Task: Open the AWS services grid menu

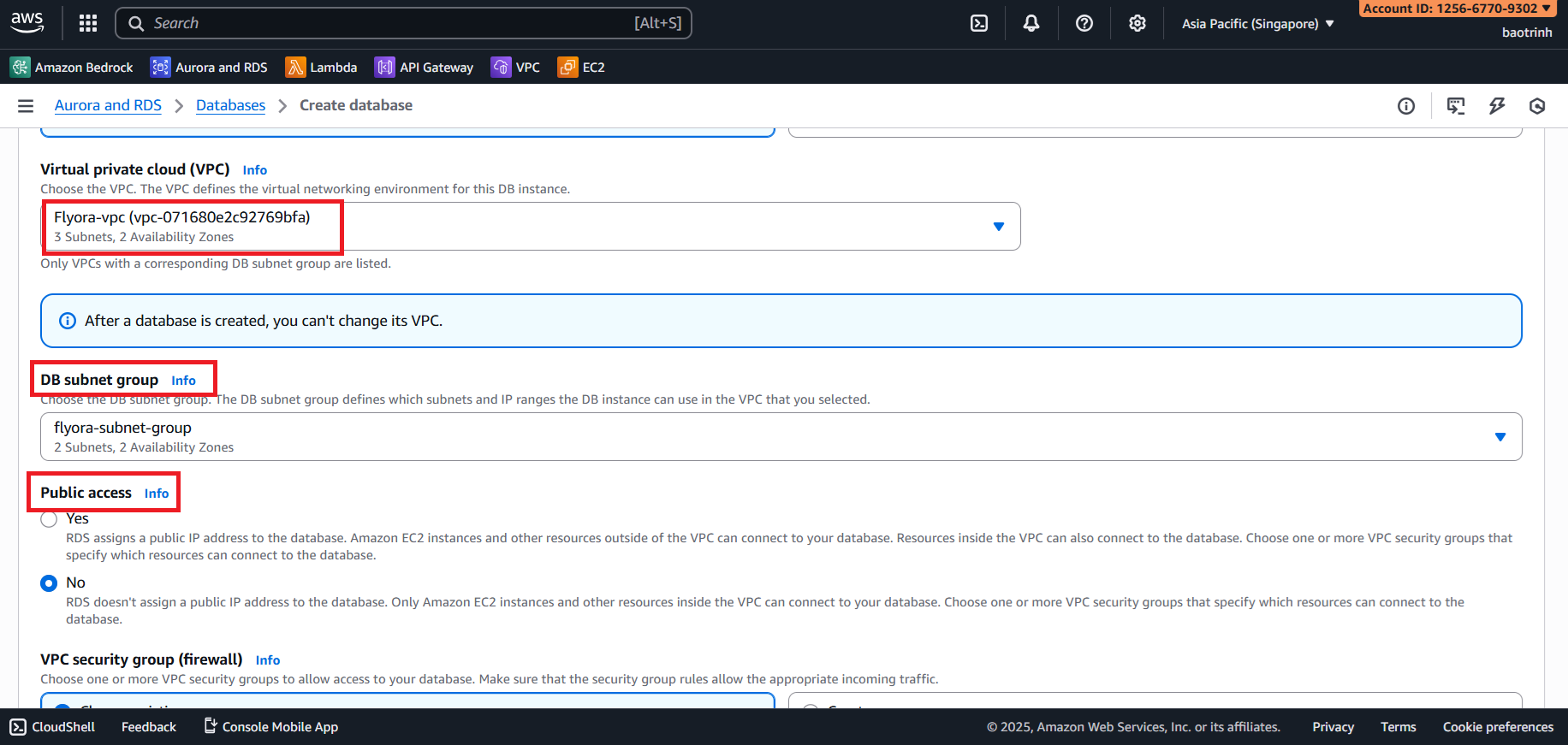Action: tap(88, 23)
